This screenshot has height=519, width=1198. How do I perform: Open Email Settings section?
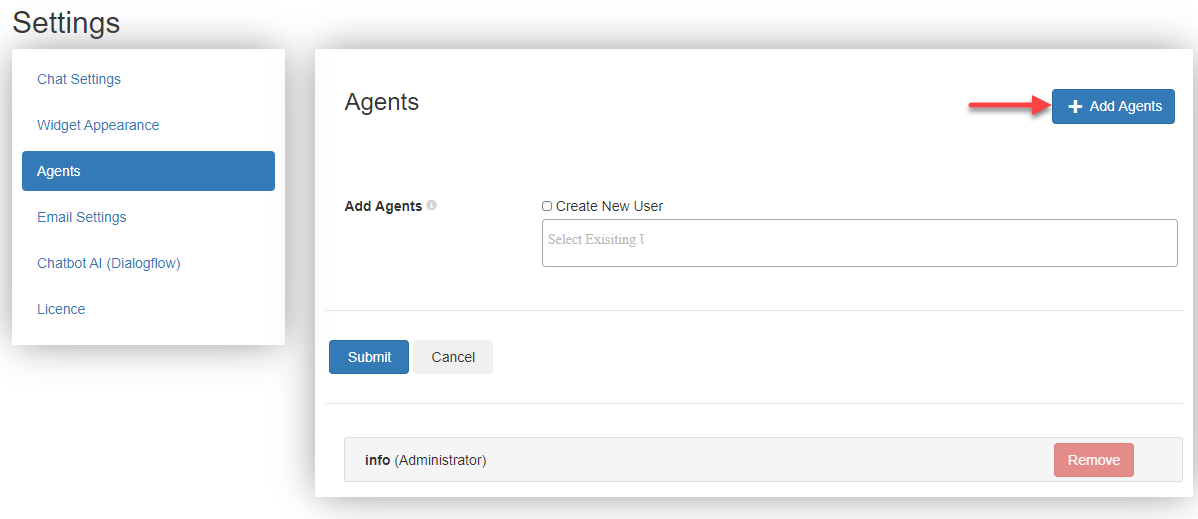click(82, 217)
